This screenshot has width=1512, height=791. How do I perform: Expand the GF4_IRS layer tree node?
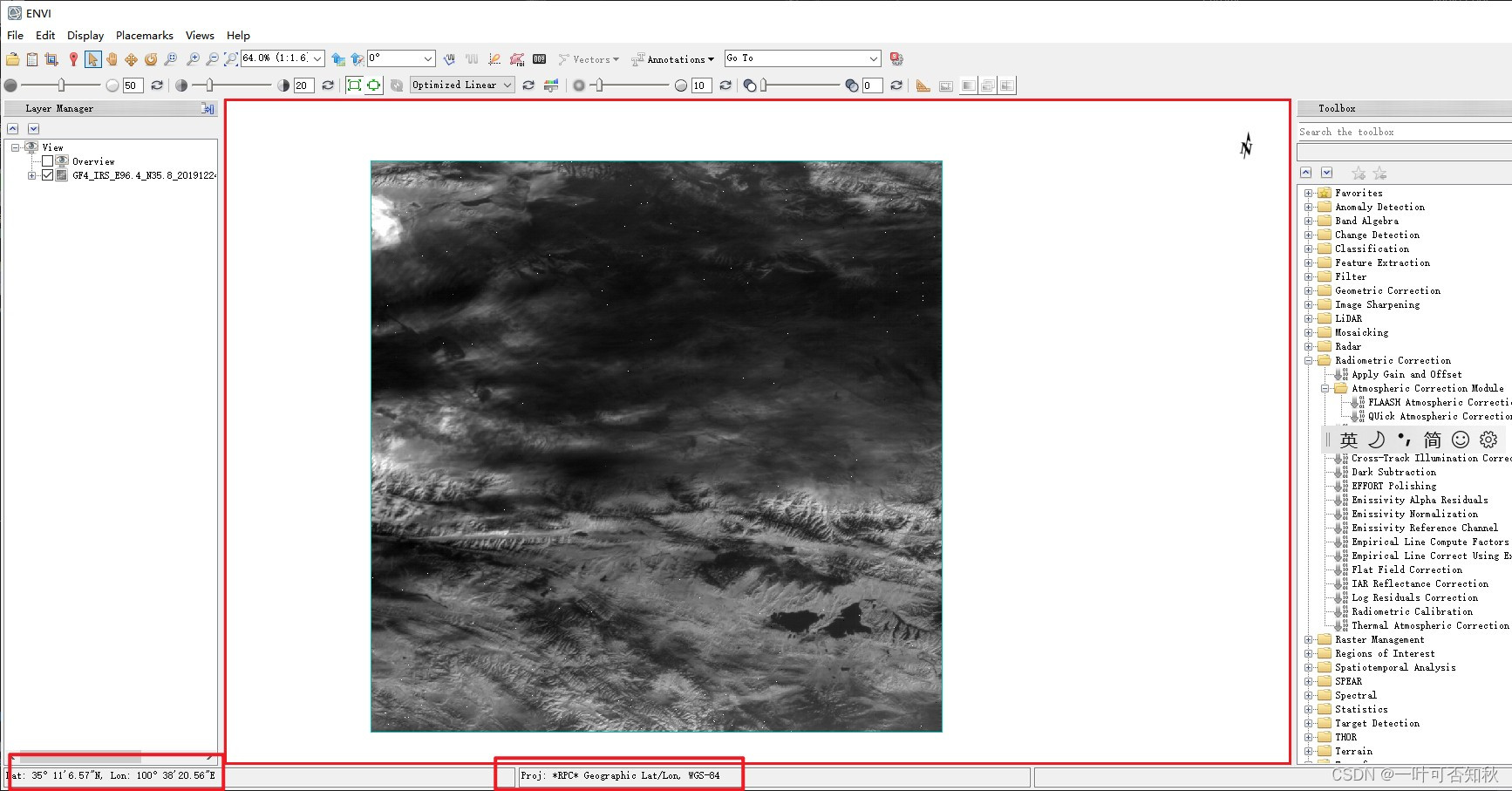[32, 175]
